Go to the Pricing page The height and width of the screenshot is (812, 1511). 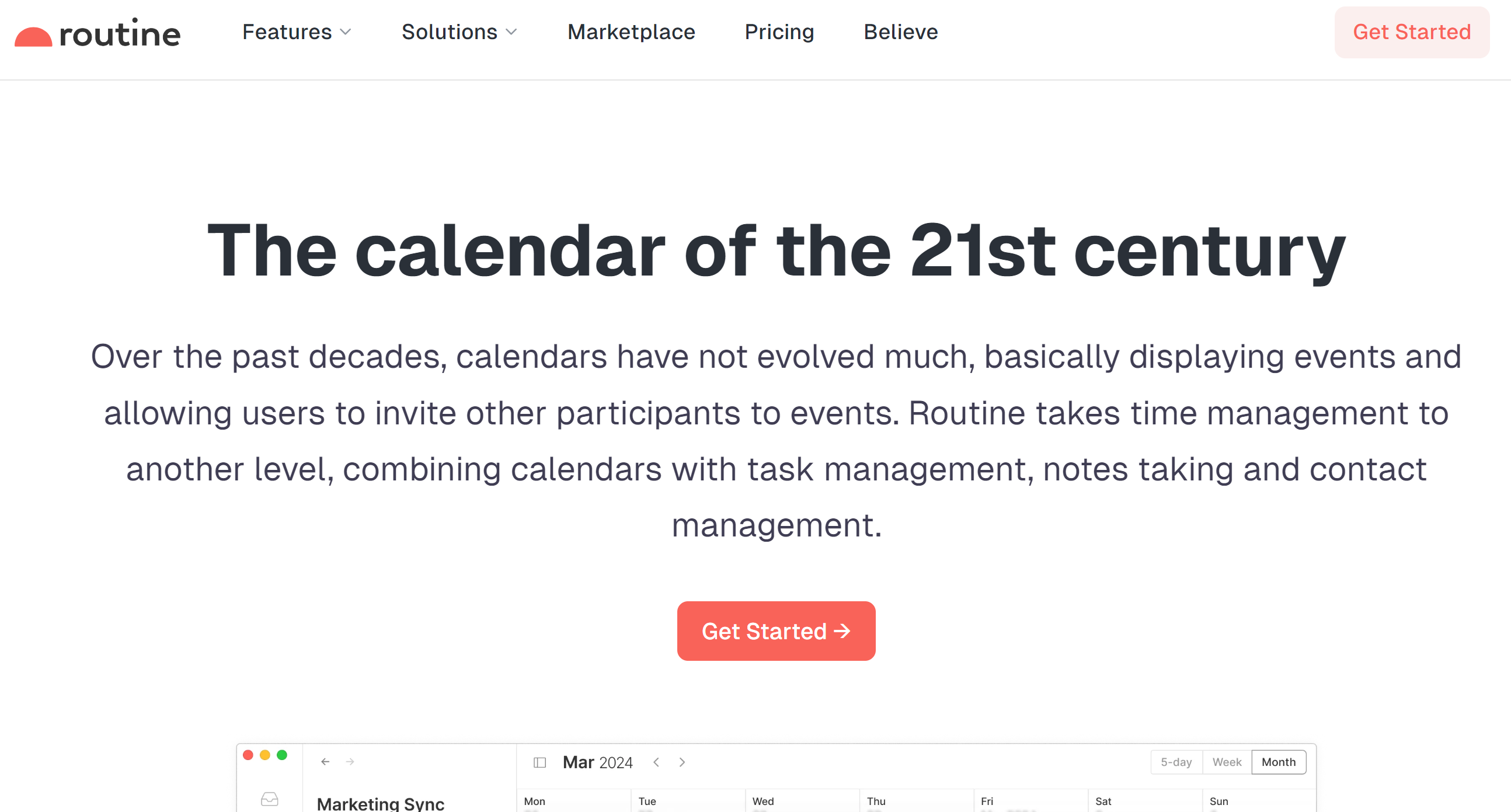(x=779, y=32)
